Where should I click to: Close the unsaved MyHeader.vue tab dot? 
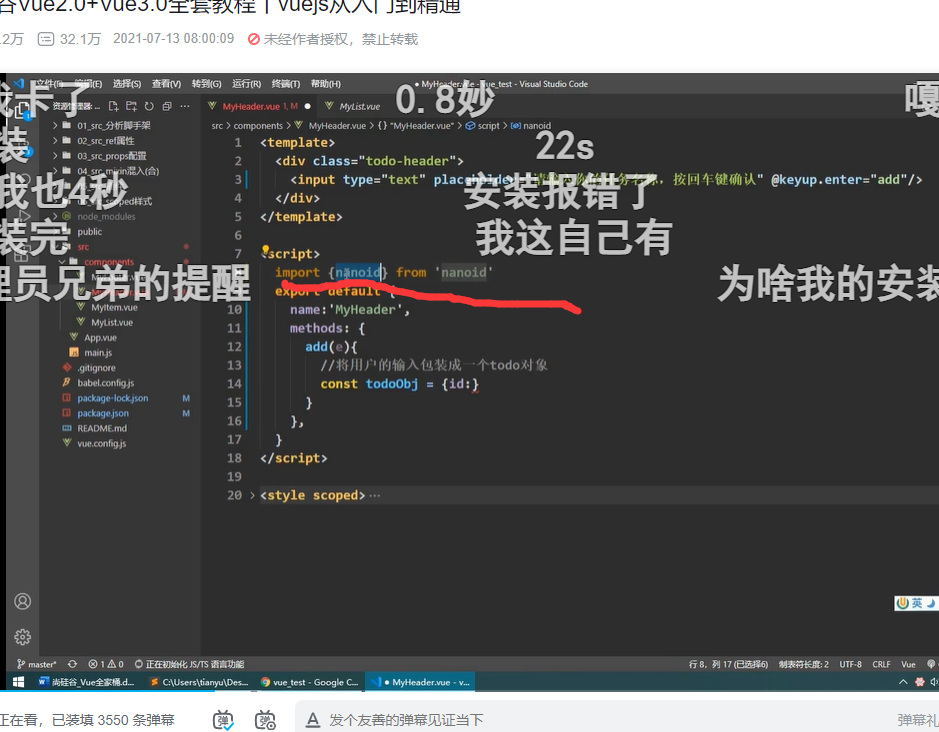click(x=307, y=106)
